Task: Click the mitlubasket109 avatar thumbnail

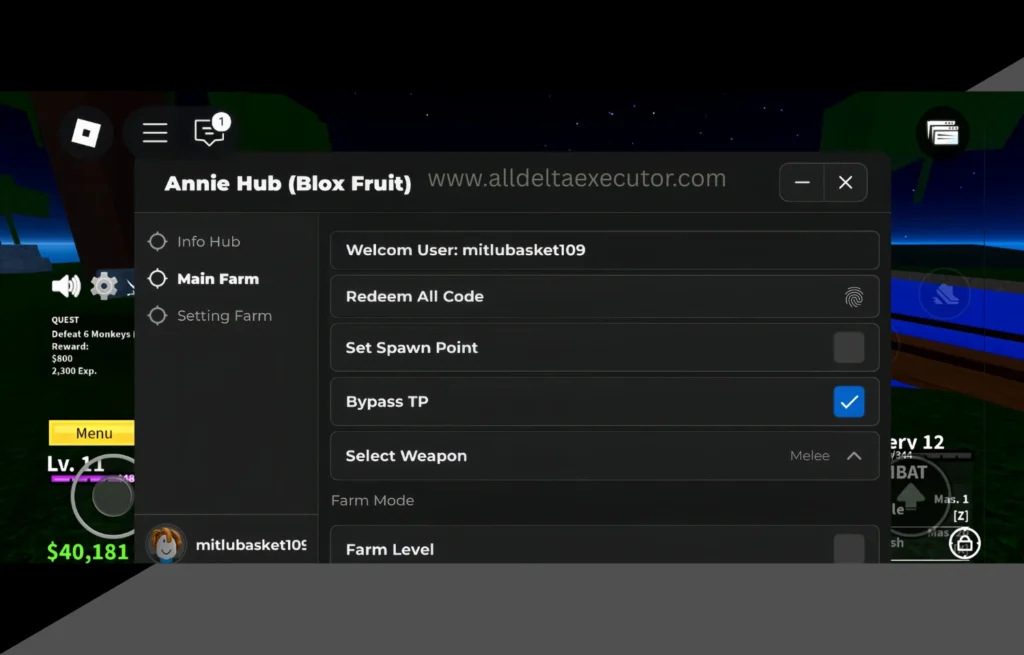Action: click(x=166, y=545)
